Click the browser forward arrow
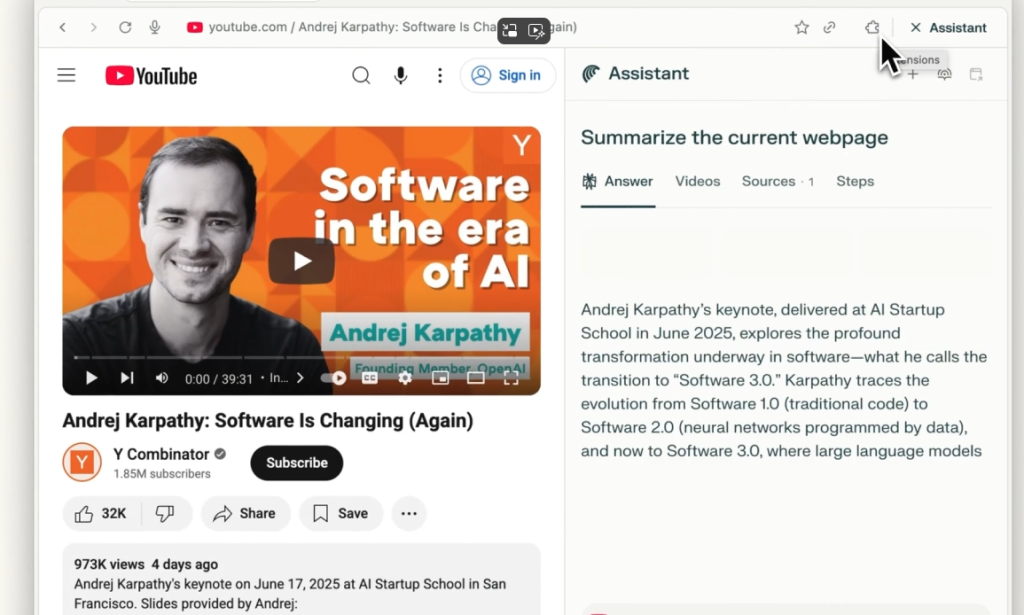 coord(93,27)
